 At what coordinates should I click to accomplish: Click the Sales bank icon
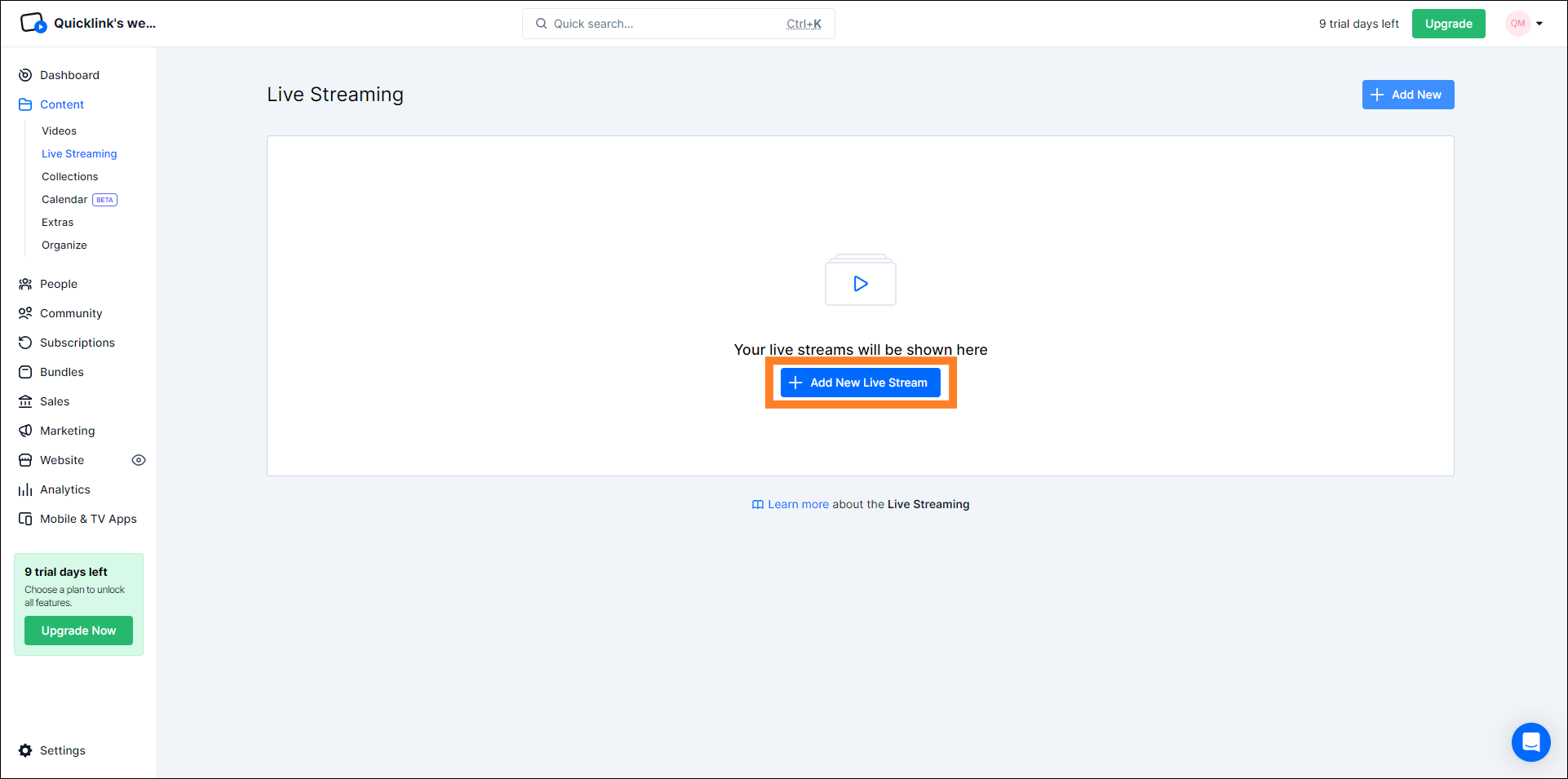pos(25,401)
